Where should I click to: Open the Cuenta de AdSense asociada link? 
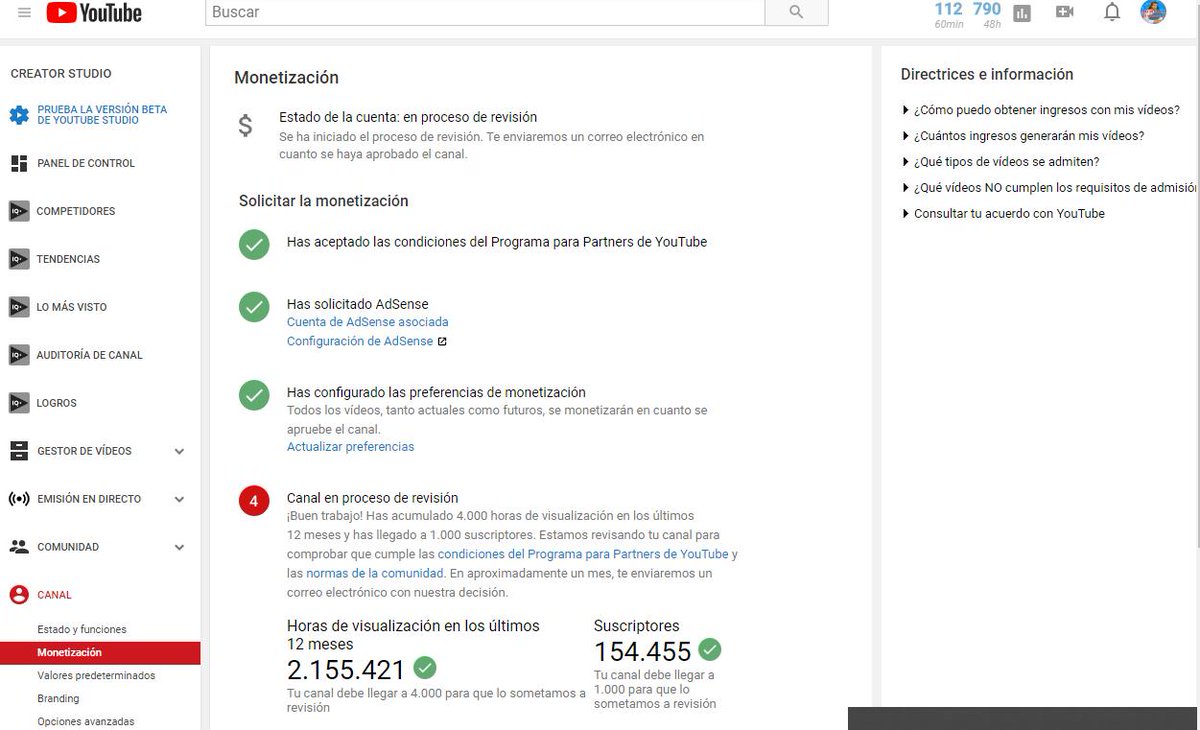pos(368,322)
